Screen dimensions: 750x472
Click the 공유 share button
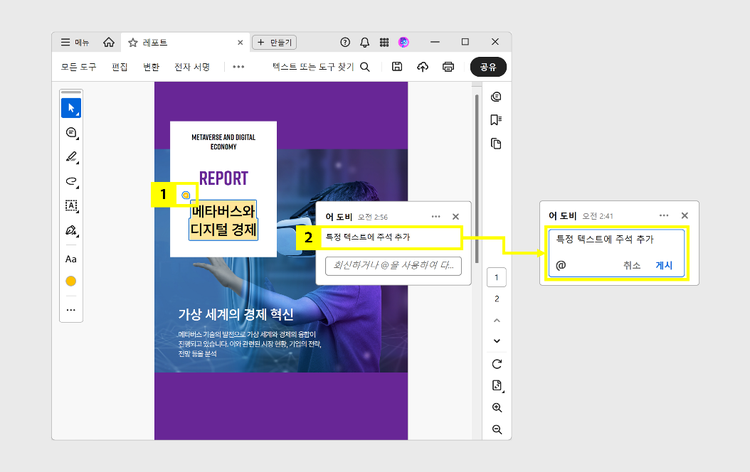pyautogui.click(x=488, y=67)
